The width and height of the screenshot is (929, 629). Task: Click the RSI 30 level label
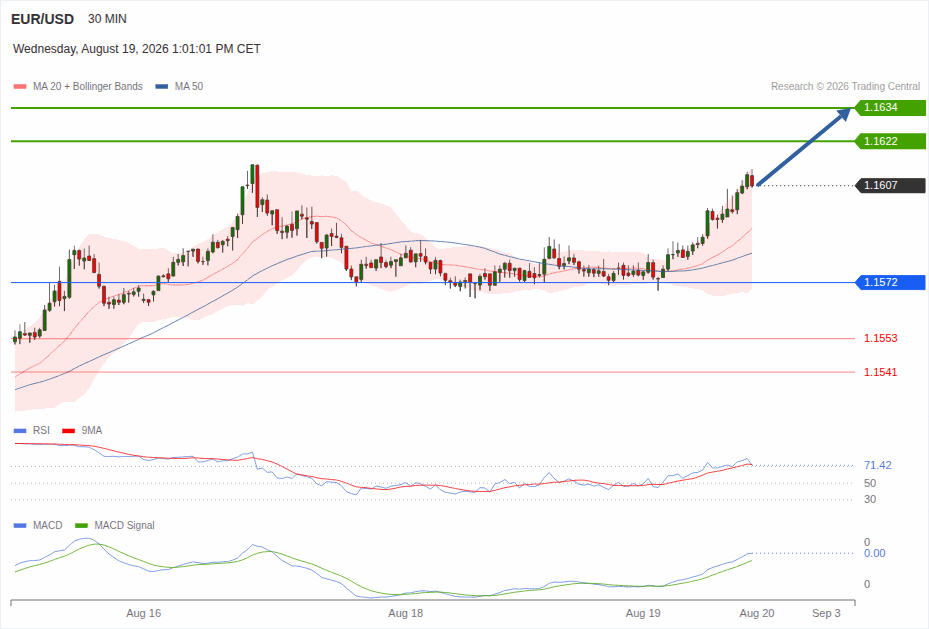[x=870, y=499]
